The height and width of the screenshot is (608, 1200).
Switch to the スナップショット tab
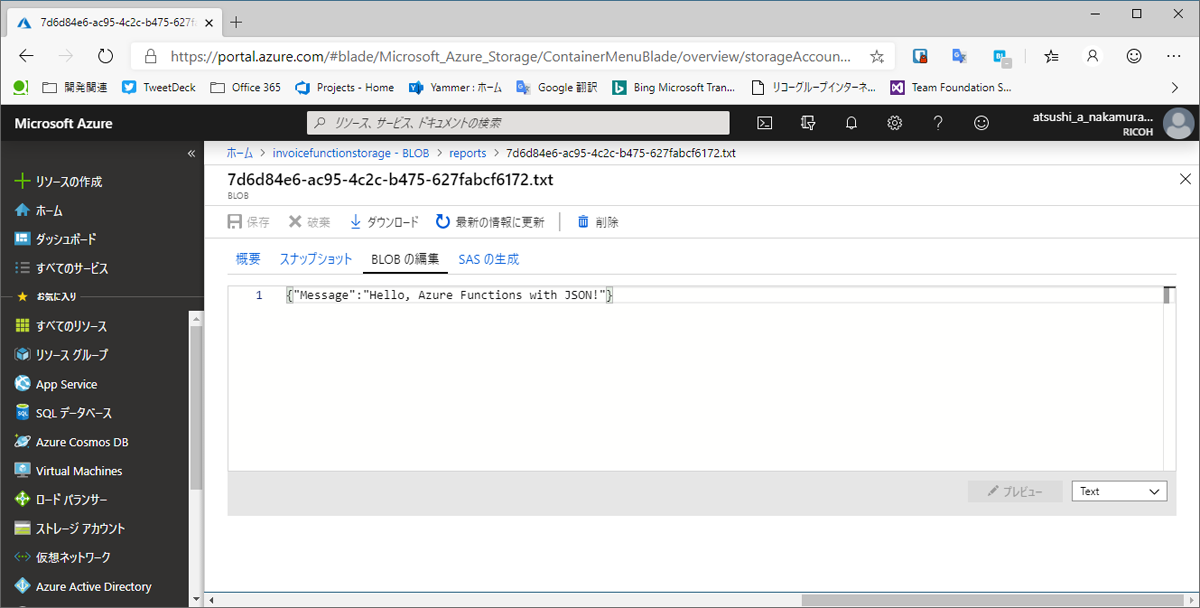[x=316, y=259]
